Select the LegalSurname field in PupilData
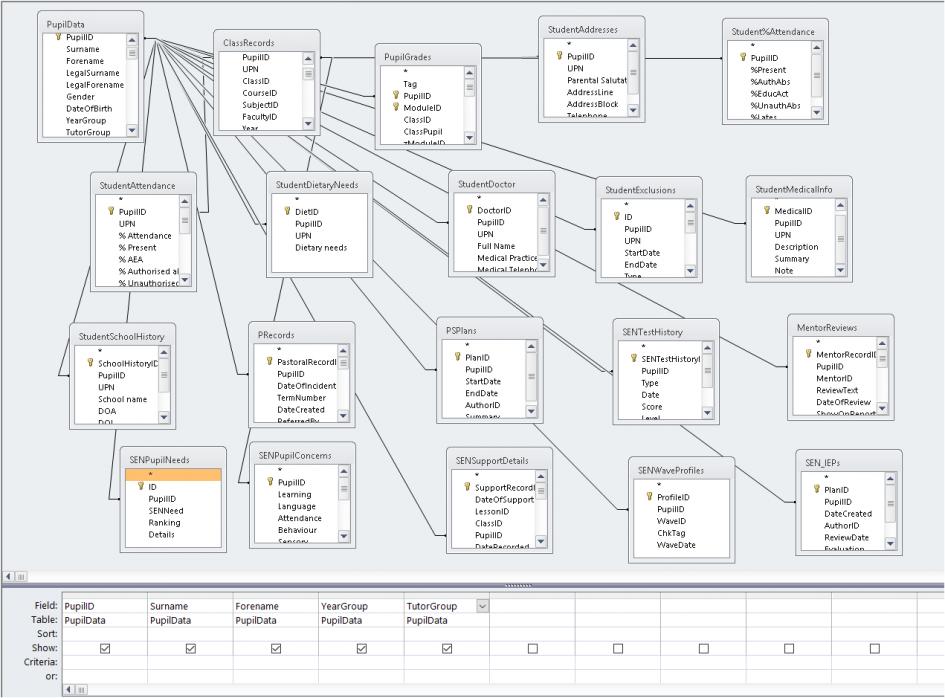 pos(93,73)
